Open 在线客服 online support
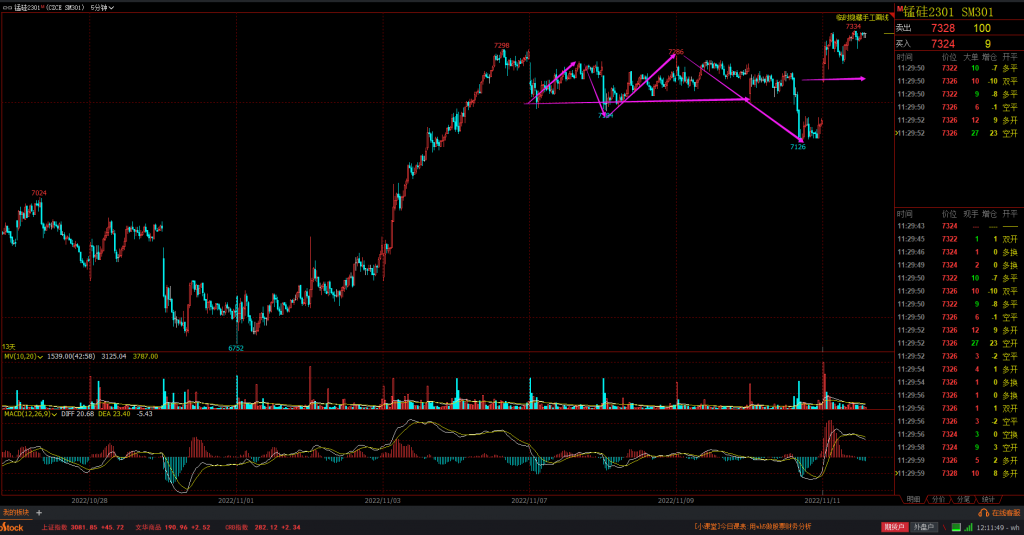This screenshot has width=1024, height=535. (1004, 512)
